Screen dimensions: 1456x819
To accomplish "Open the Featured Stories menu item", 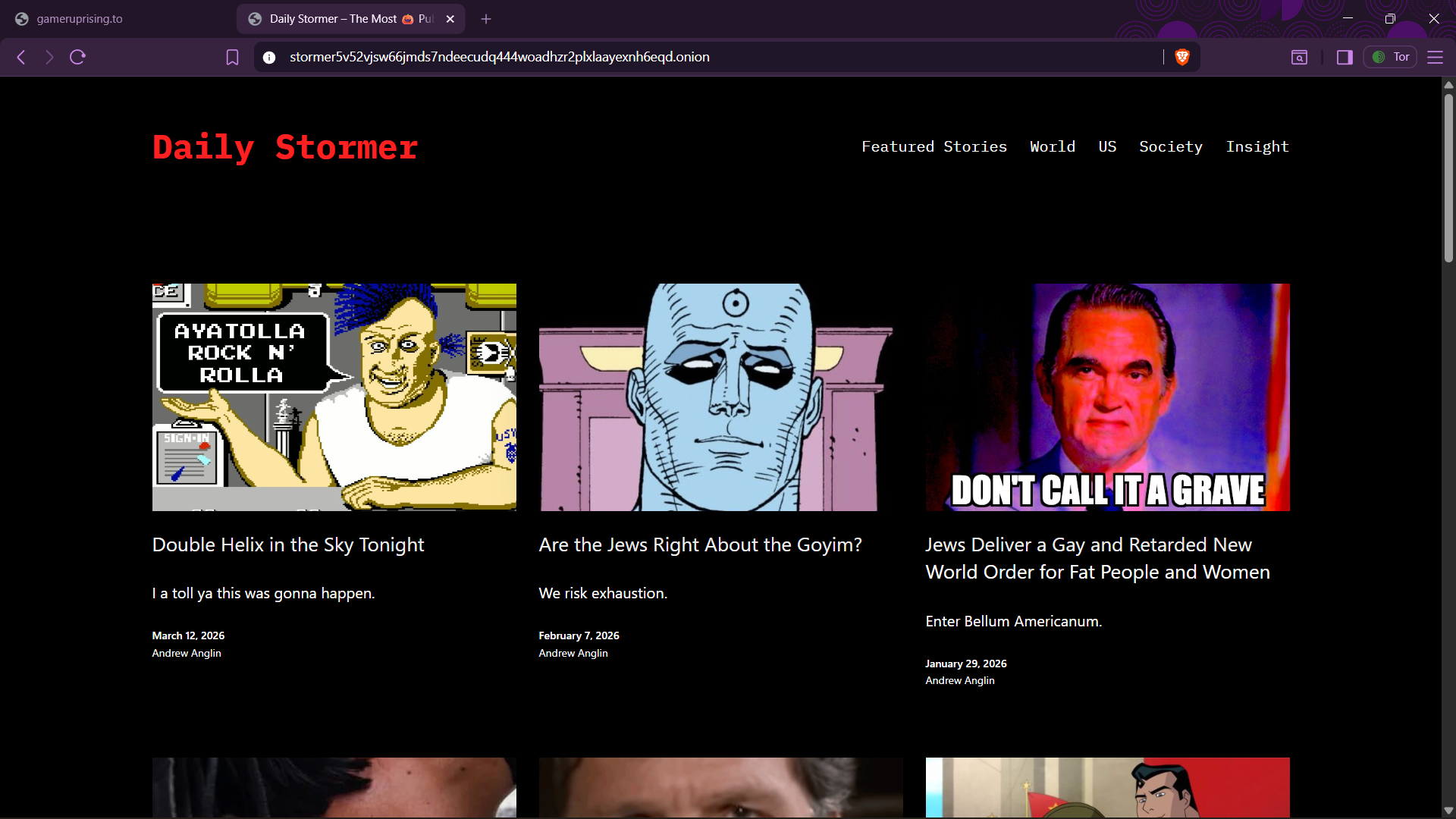I will (x=934, y=146).
